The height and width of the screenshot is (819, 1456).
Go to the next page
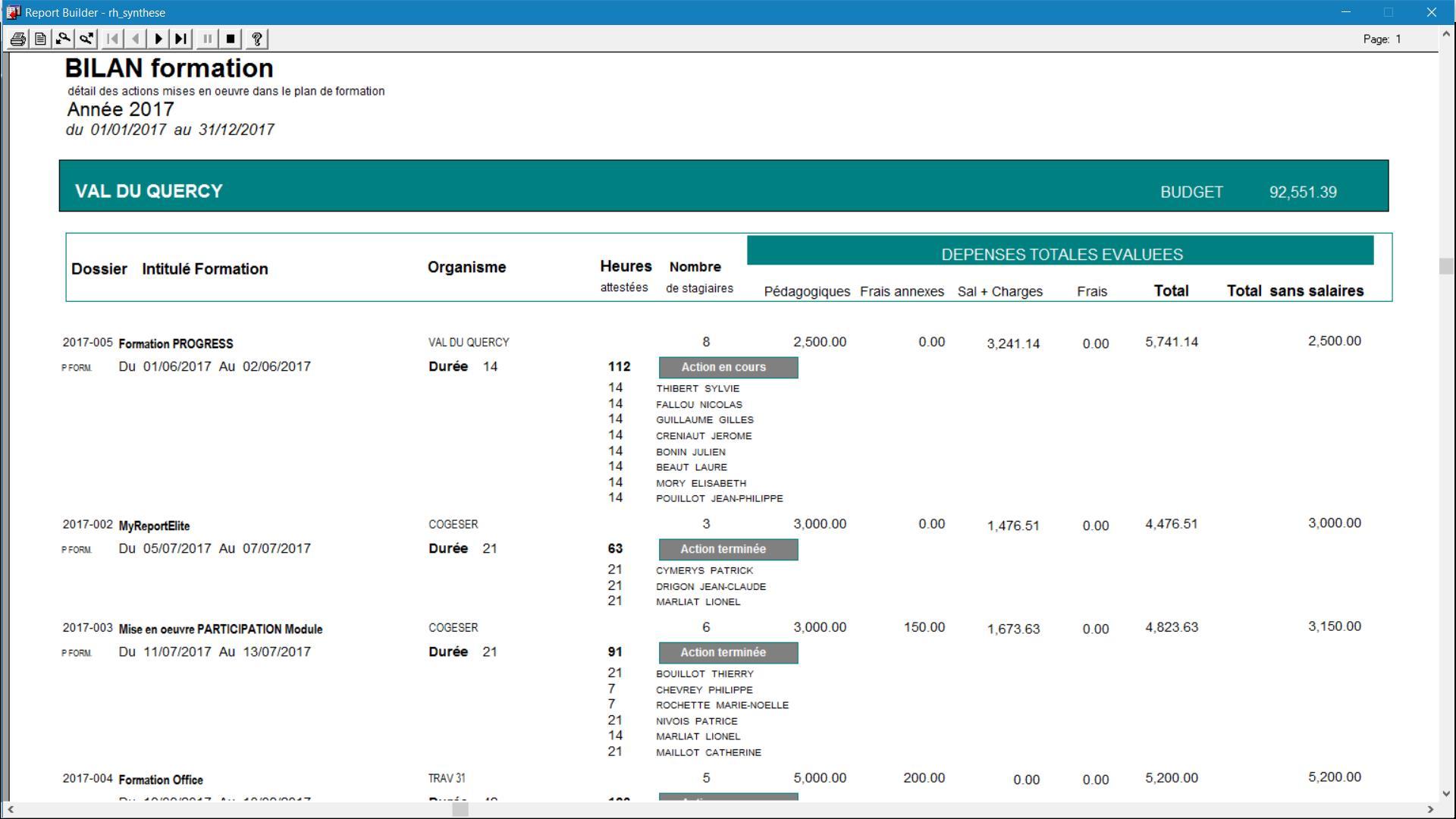158,39
